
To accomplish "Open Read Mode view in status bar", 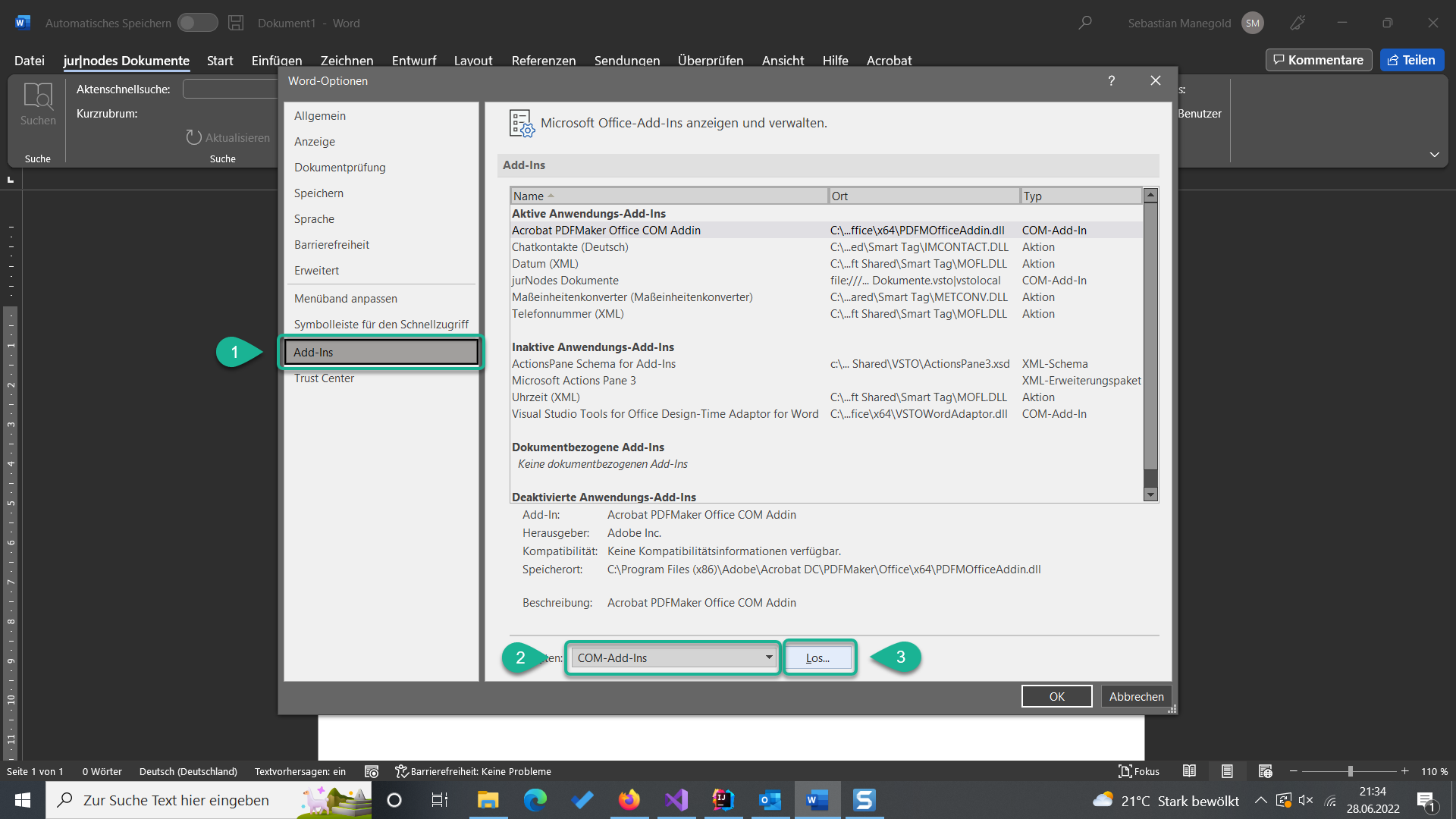I will tap(1189, 771).
